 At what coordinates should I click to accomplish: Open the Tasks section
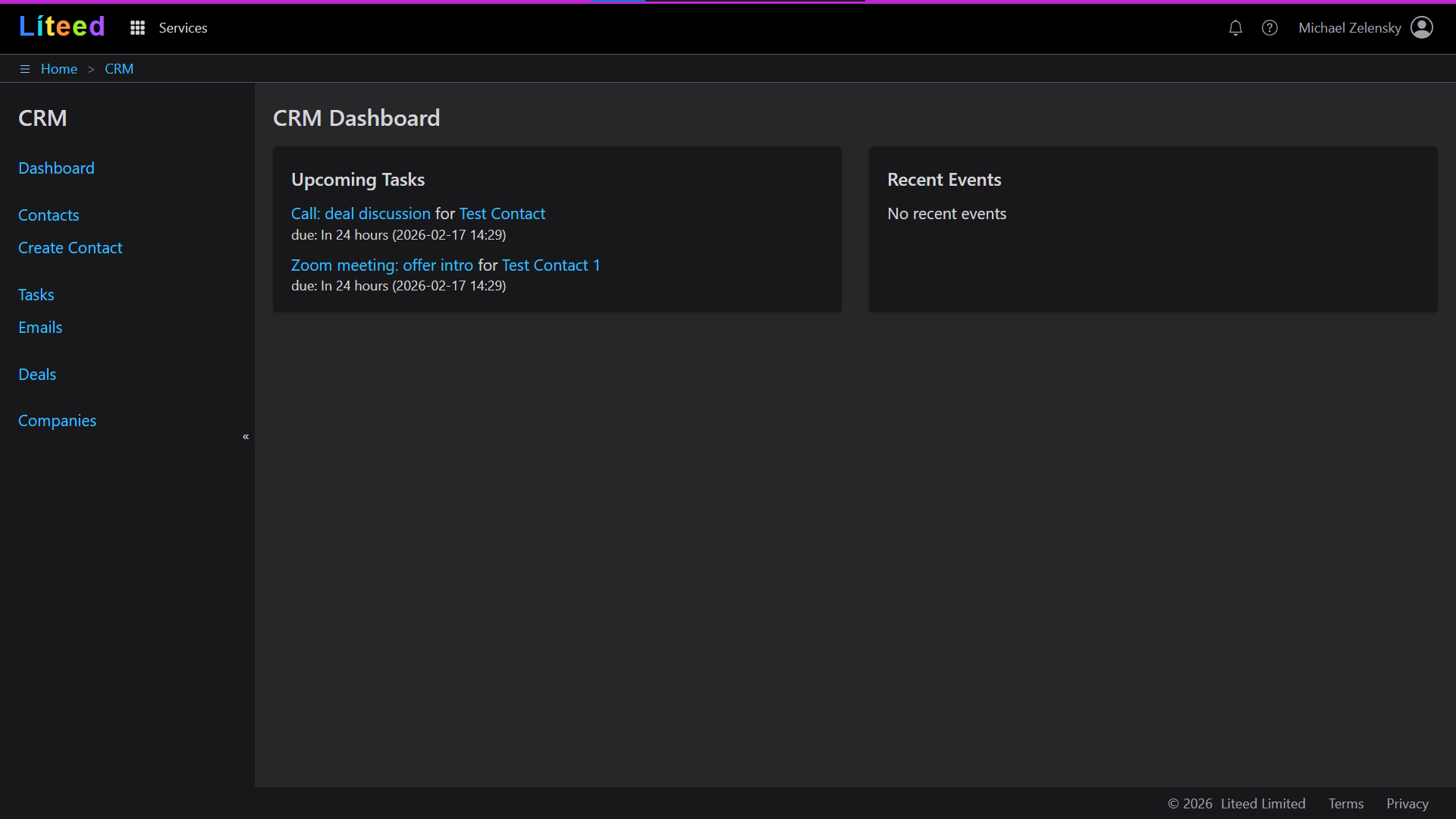click(x=36, y=295)
